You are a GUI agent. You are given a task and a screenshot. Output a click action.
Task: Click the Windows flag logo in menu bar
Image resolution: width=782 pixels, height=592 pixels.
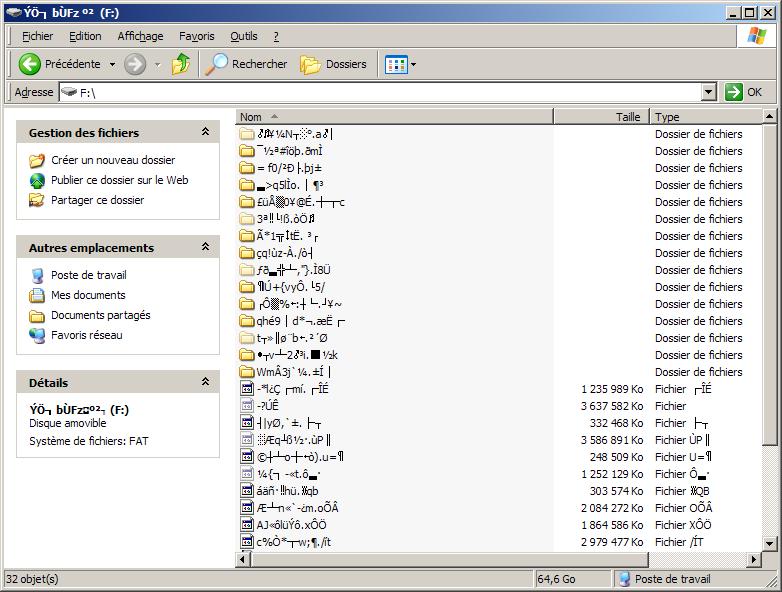[757, 36]
